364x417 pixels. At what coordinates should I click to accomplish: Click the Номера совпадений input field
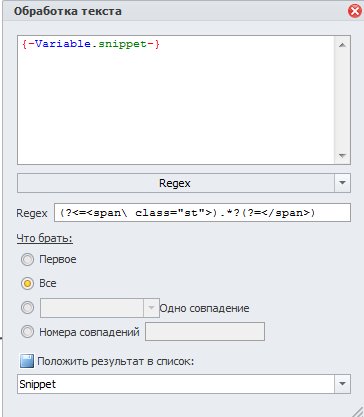tap(205, 332)
